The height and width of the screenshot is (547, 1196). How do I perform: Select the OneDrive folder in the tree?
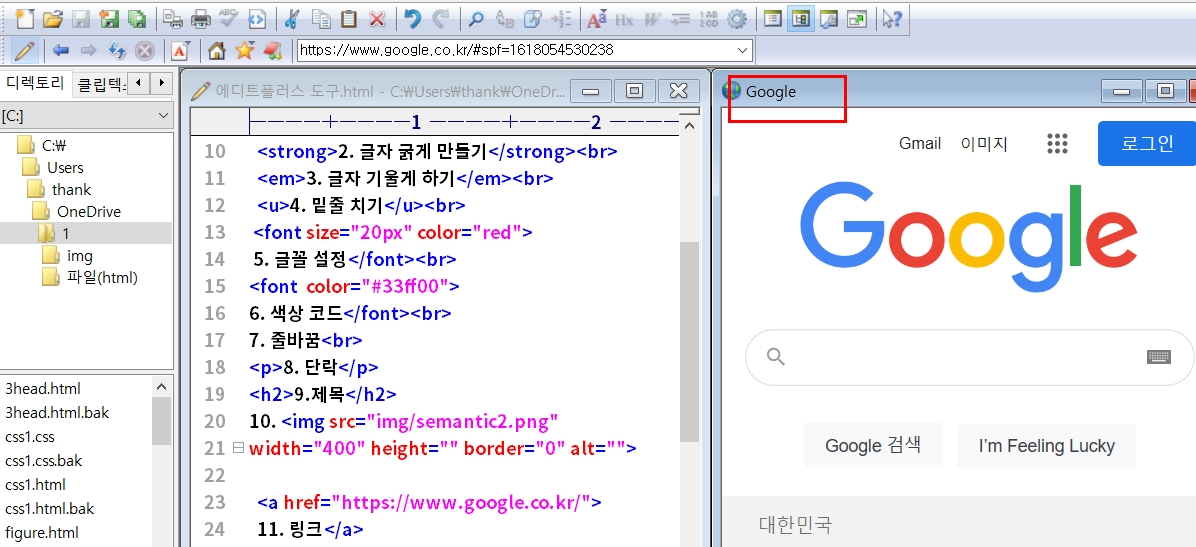[77, 211]
